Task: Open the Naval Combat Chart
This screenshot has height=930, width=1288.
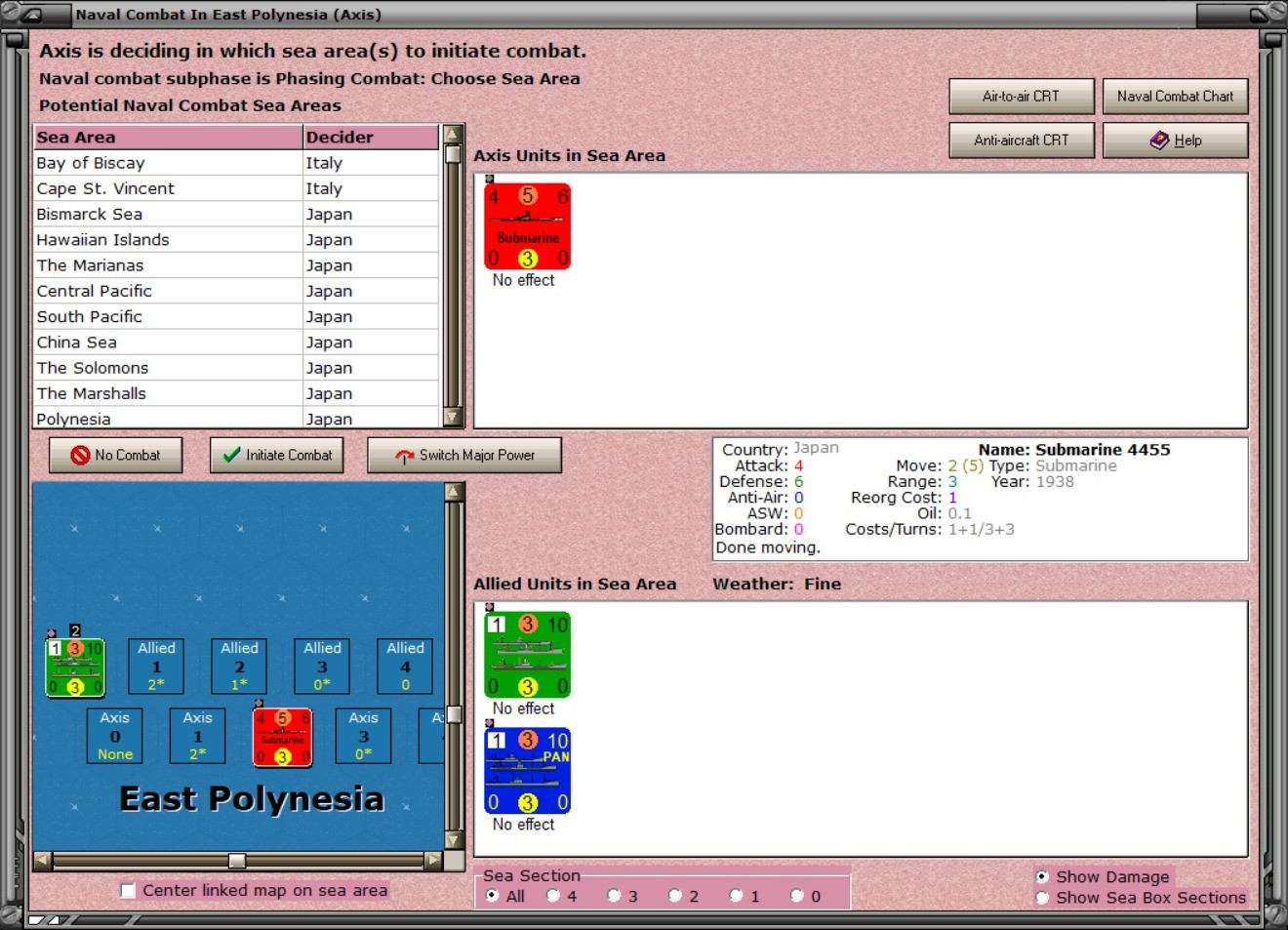Action: pyautogui.click(x=1176, y=97)
